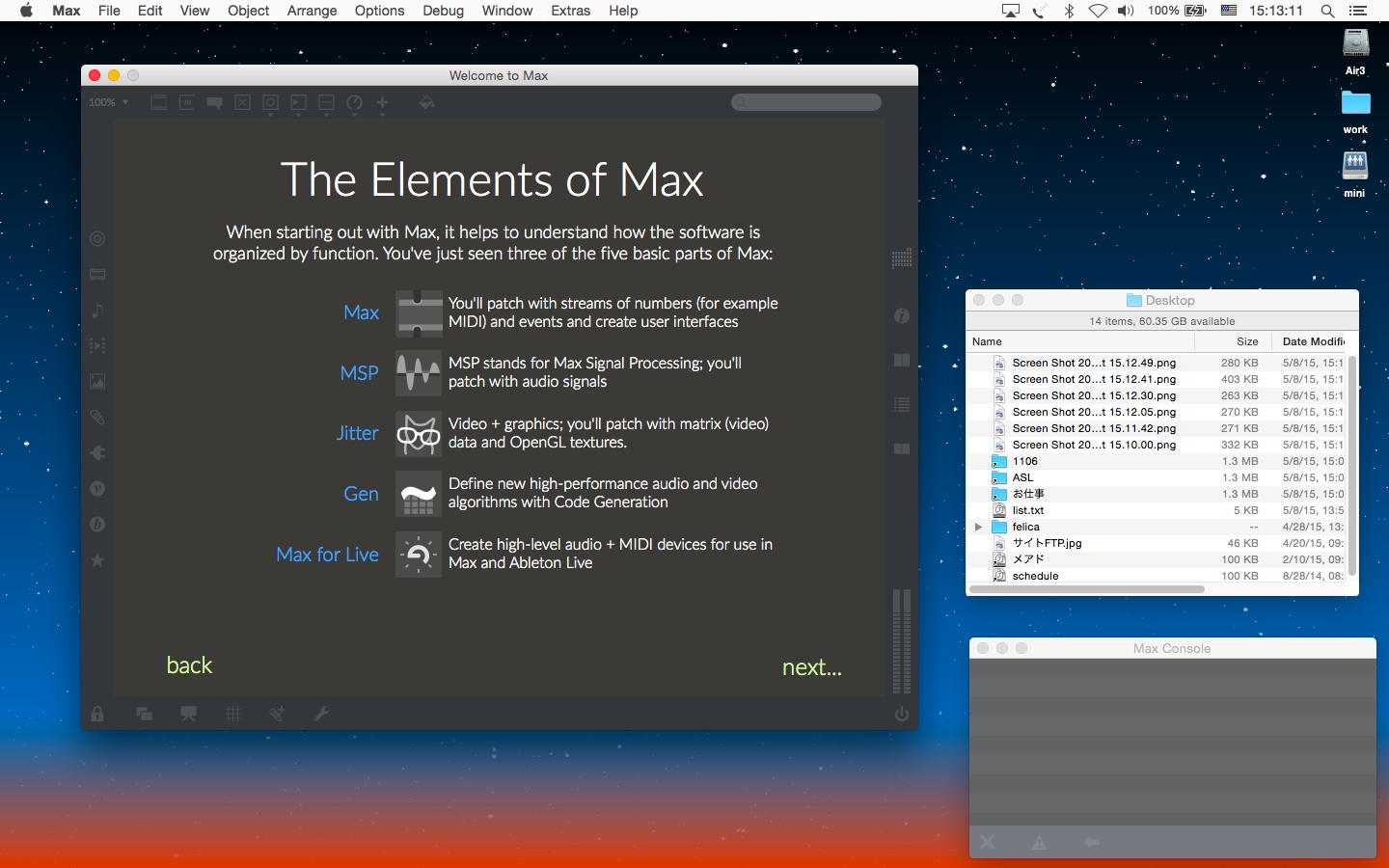Open Spotlight search in menu bar
The width and height of the screenshot is (1389, 868).
[x=1327, y=11]
